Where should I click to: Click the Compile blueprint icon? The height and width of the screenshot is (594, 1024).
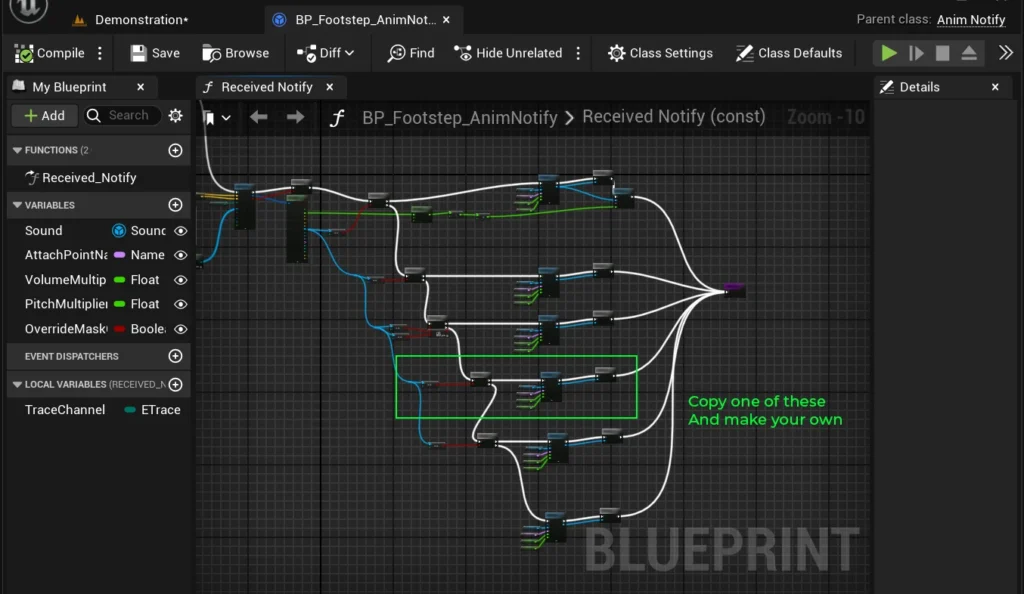[x=25, y=53]
